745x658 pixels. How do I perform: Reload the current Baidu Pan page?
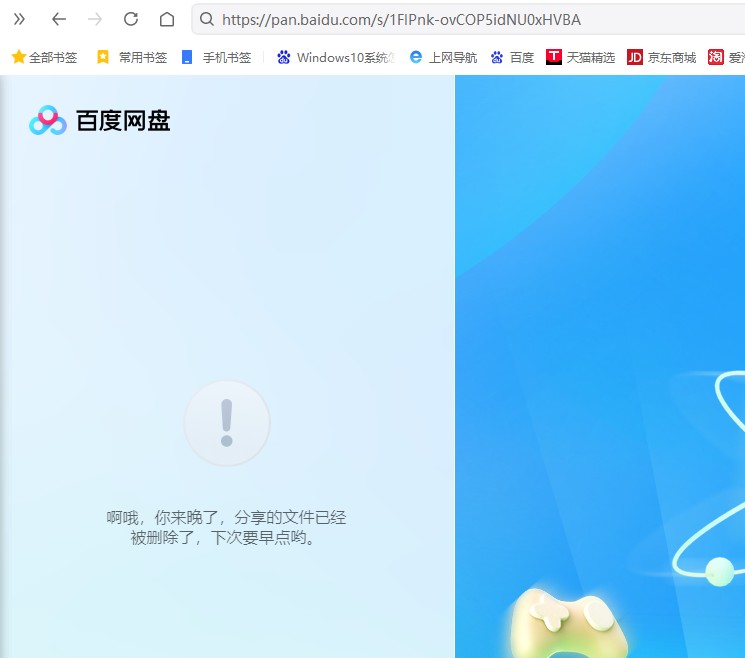click(131, 19)
